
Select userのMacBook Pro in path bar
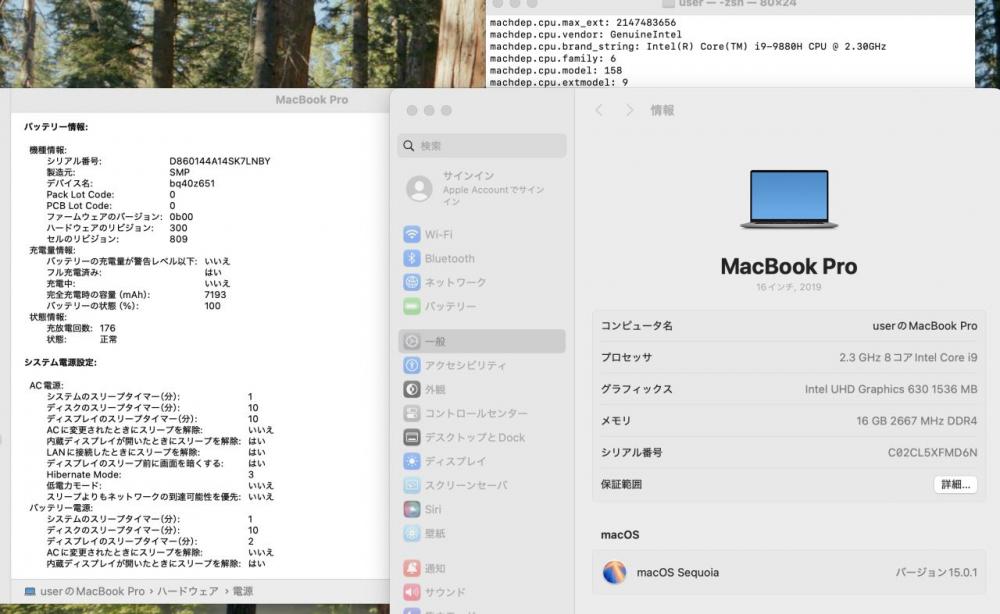tap(92, 591)
